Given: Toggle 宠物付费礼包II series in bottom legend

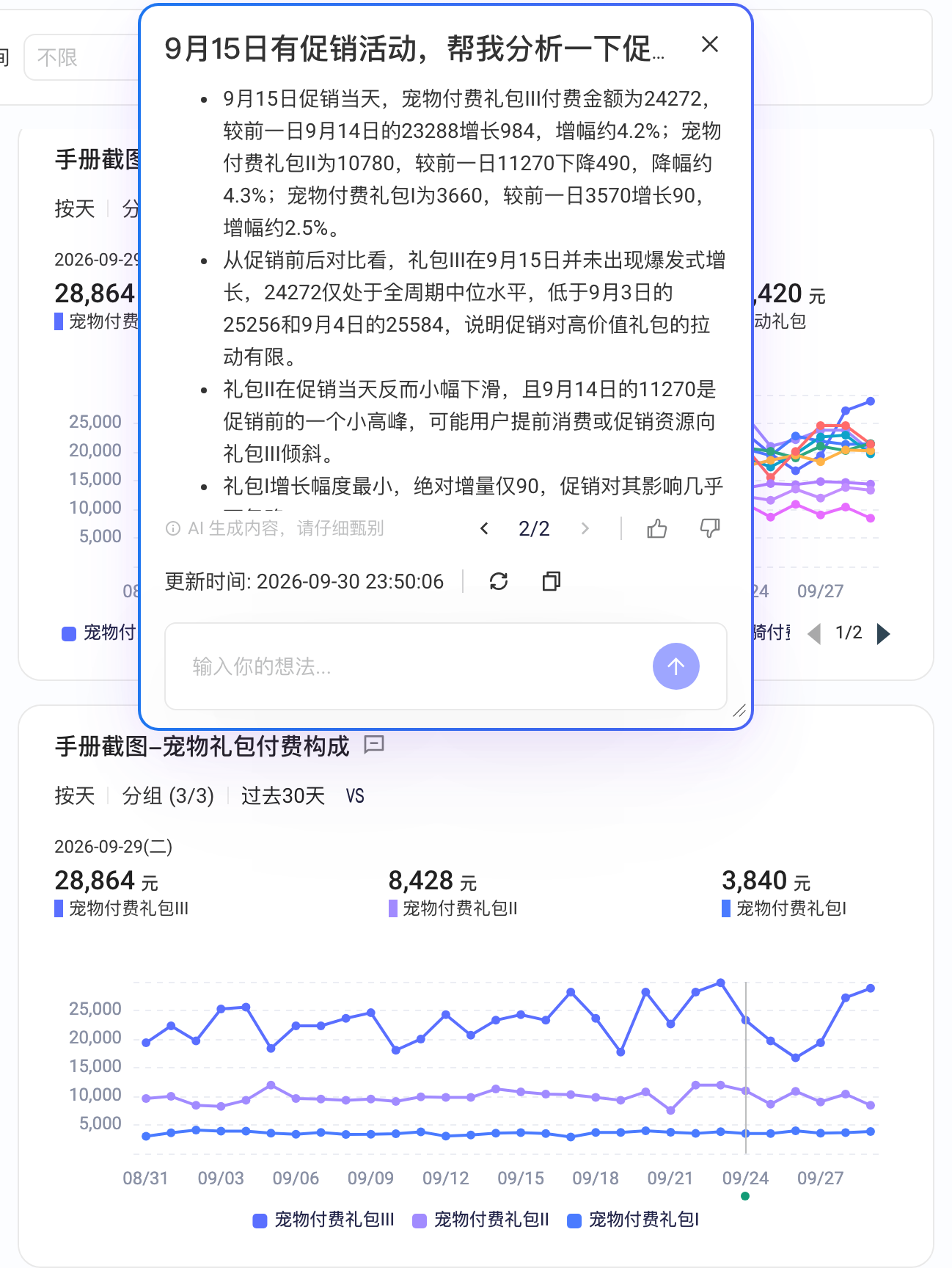Looking at the screenshot, I should pyautogui.click(x=481, y=1220).
